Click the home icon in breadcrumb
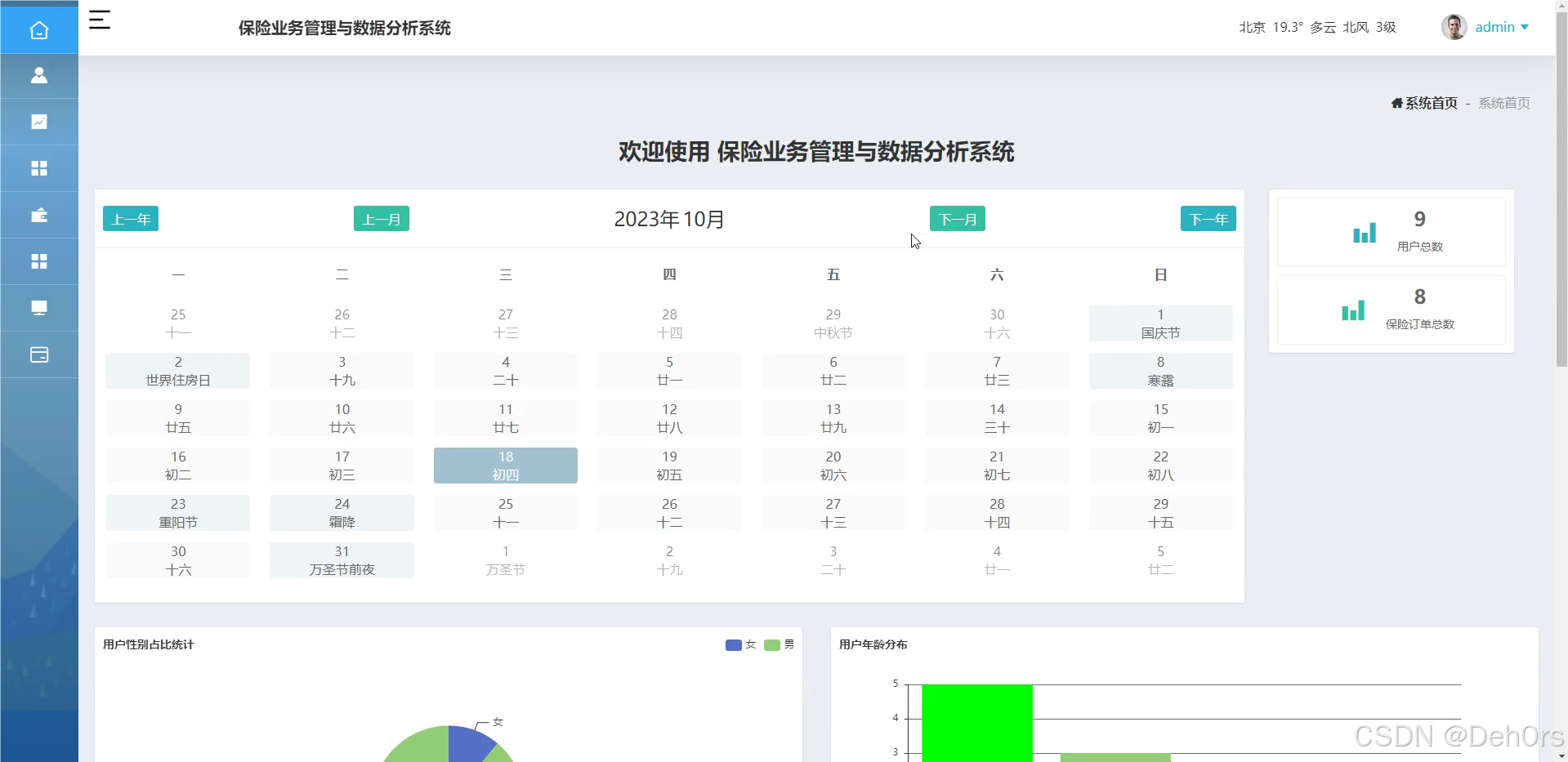 (1396, 103)
